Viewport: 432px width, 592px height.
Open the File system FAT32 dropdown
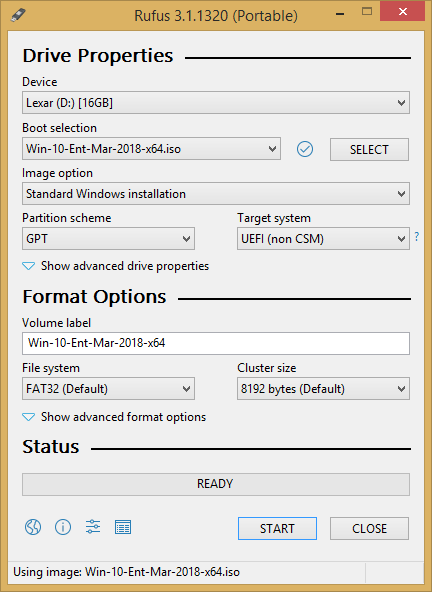coord(108,388)
